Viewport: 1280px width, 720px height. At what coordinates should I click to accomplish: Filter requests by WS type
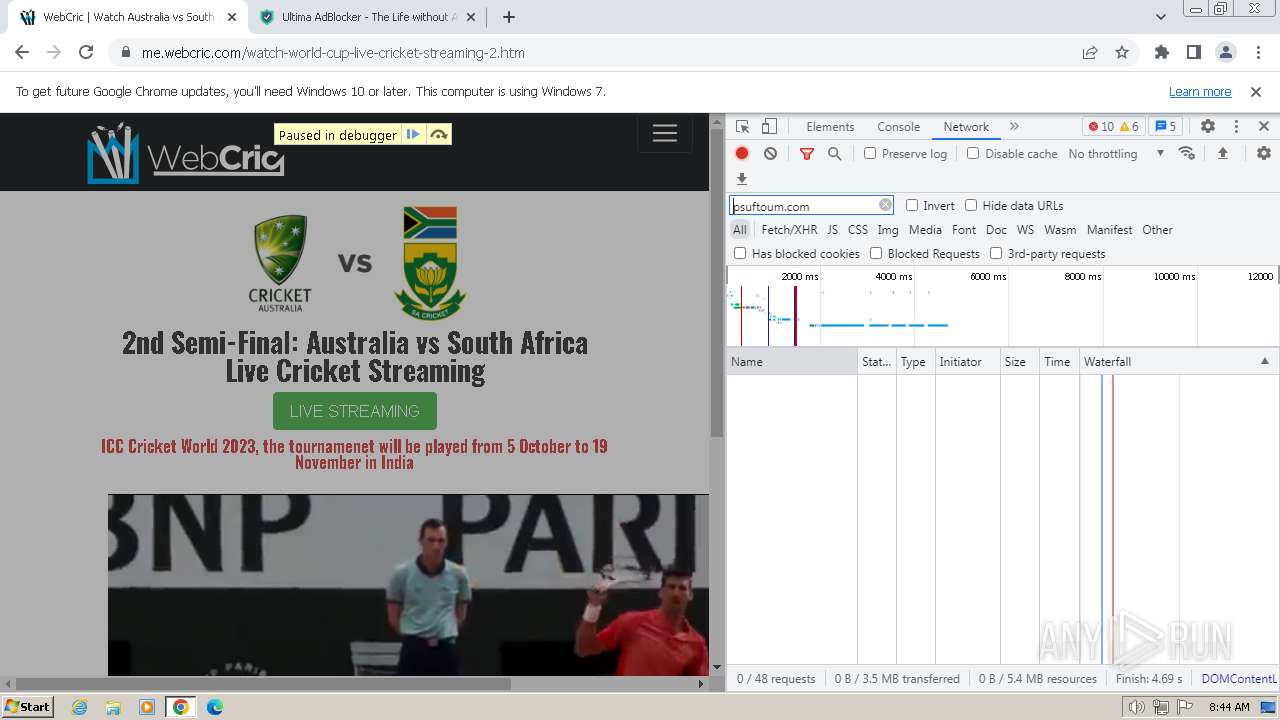tap(1025, 229)
